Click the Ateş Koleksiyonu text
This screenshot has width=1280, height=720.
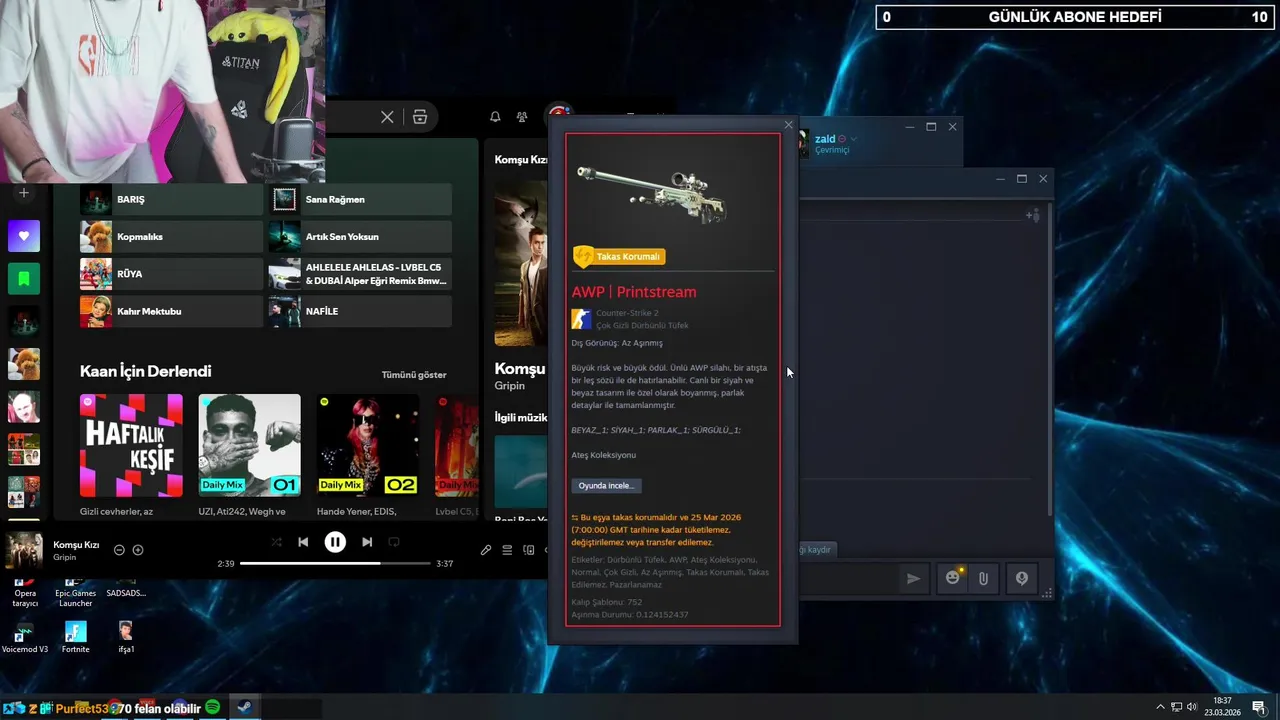click(603, 455)
